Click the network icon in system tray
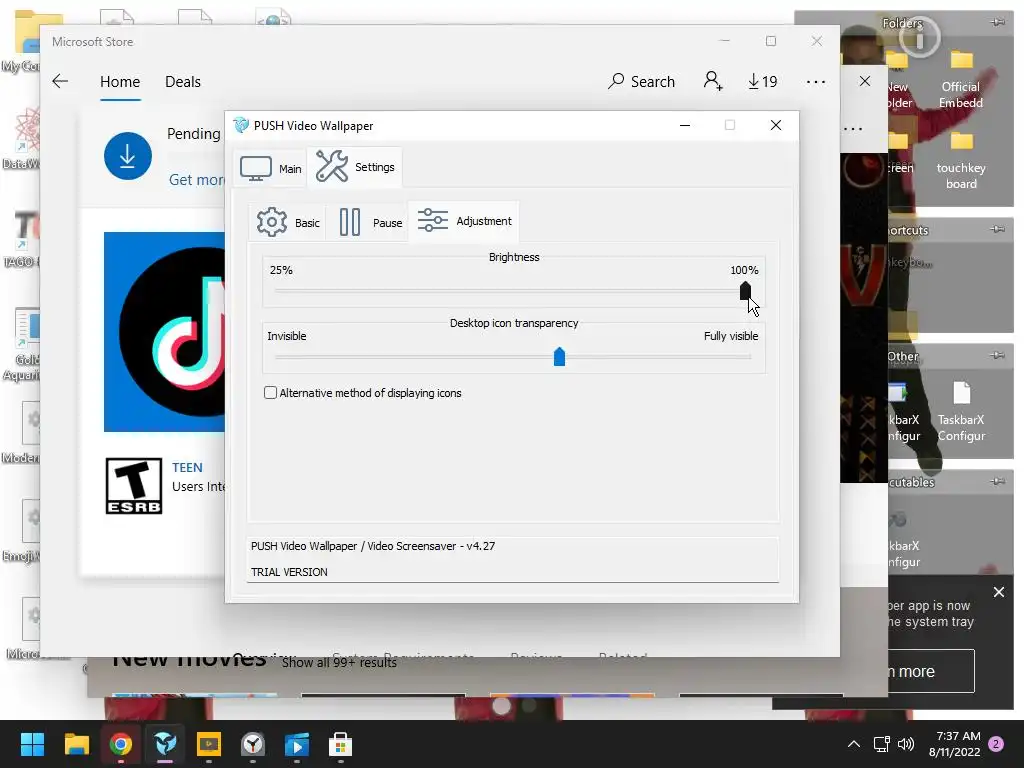This screenshot has height=768, width=1024. (x=882, y=744)
